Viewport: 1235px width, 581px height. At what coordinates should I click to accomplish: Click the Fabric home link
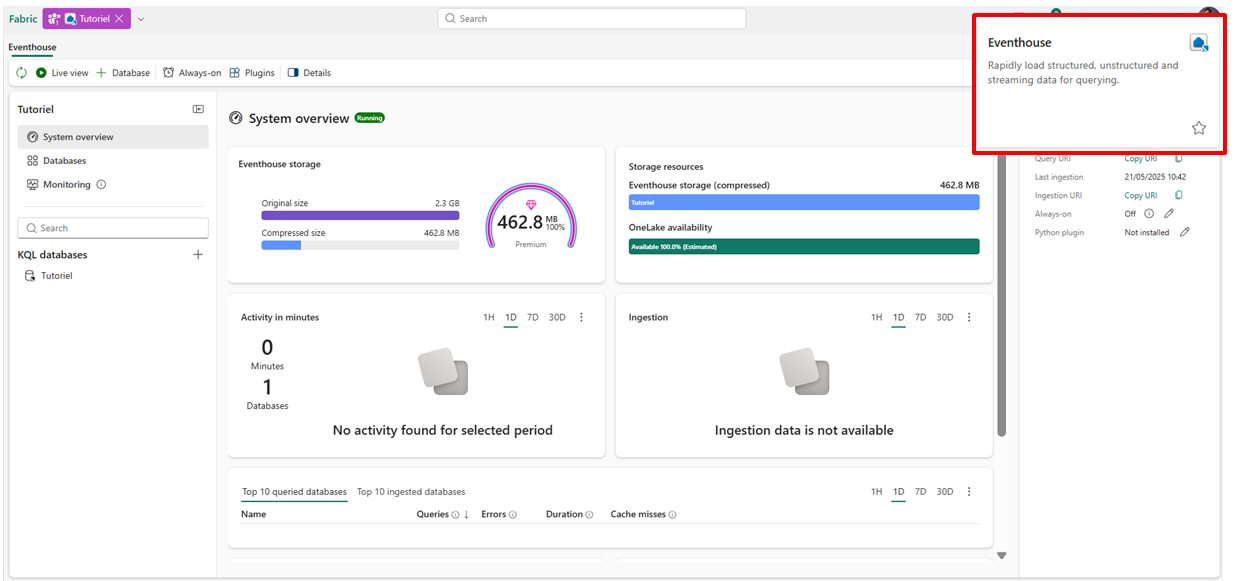click(x=23, y=19)
